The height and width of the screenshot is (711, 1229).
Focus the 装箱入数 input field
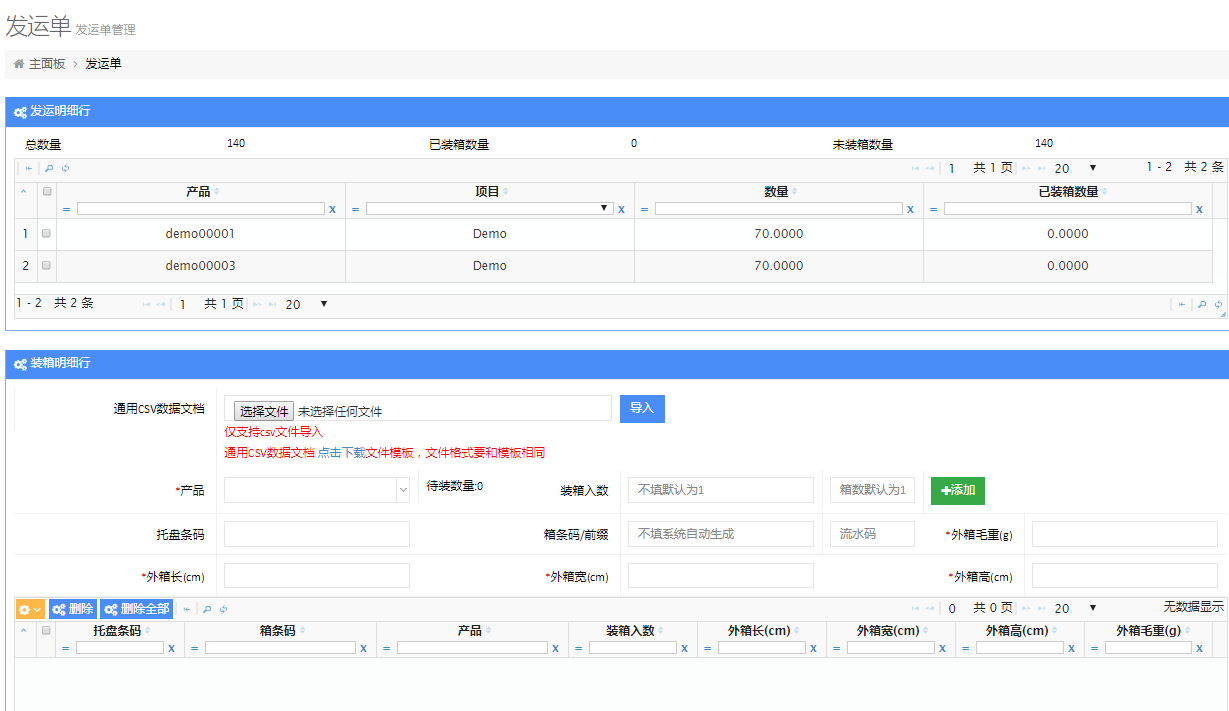(721, 490)
